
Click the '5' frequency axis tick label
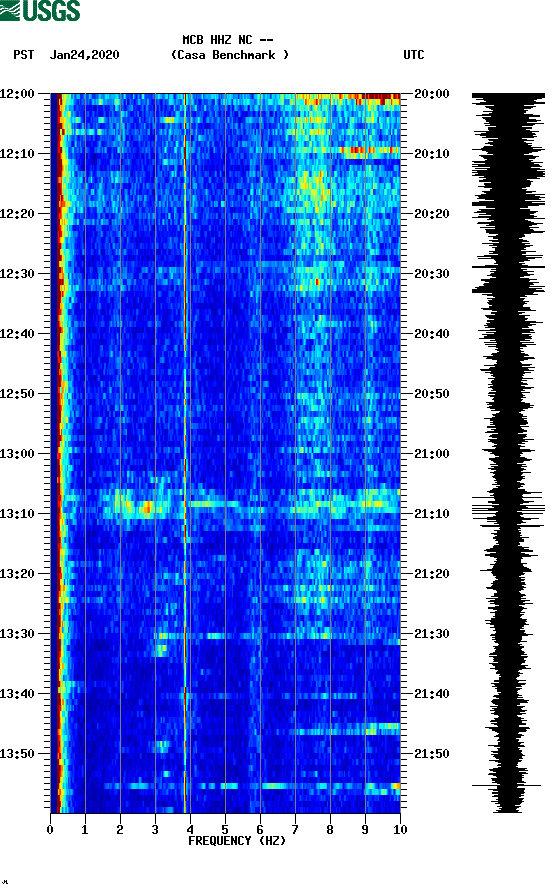[225, 829]
